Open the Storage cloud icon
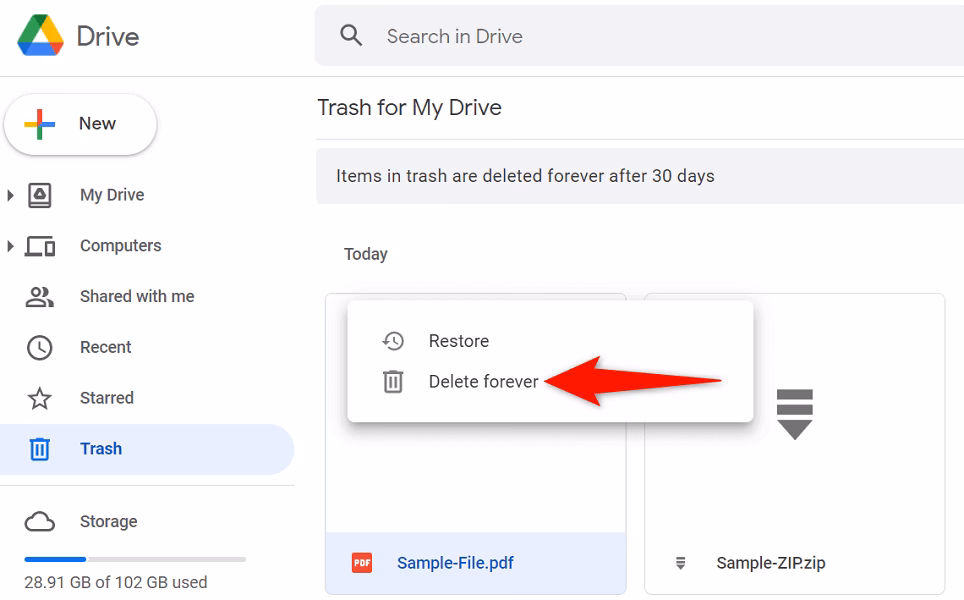The height and width of the screenshot is (600, 964). point(38,521)
